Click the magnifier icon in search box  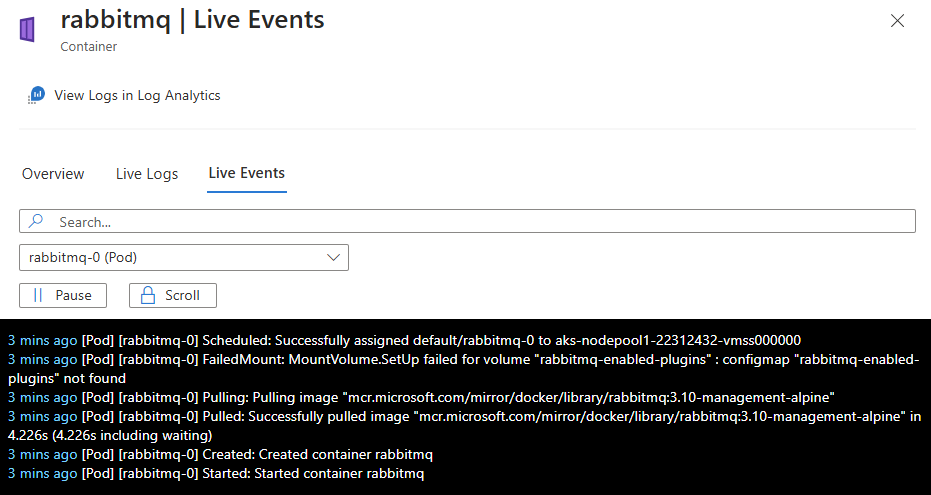click(x=36, y=221)
